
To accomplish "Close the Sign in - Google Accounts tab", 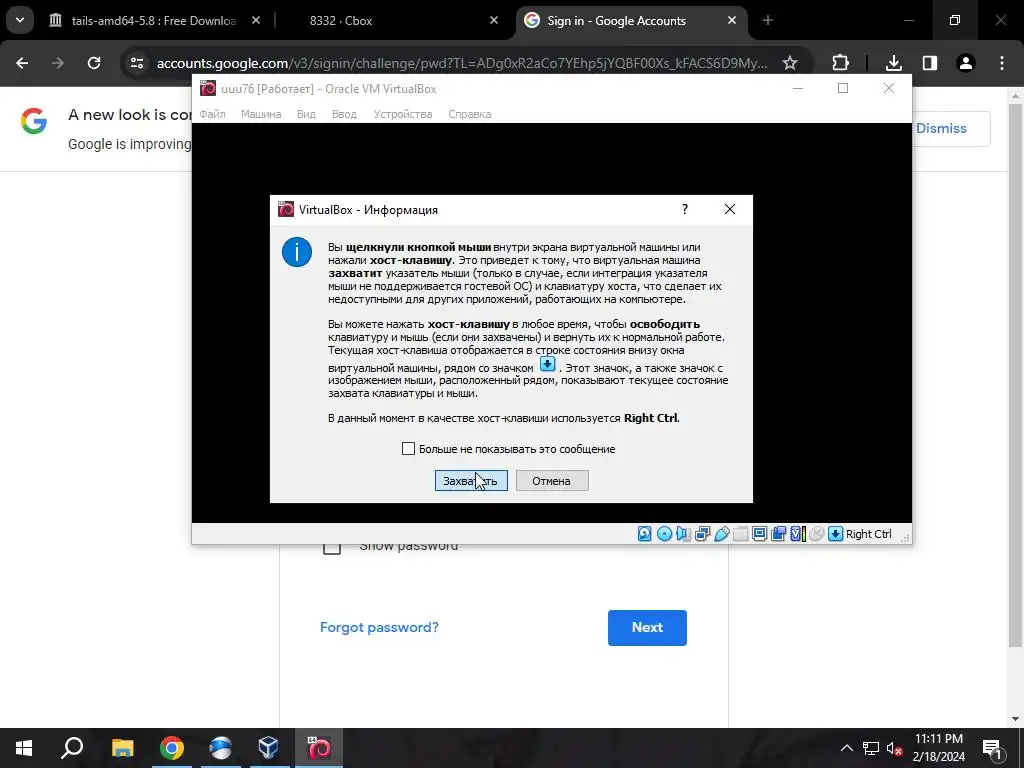I will click(732, 20).
